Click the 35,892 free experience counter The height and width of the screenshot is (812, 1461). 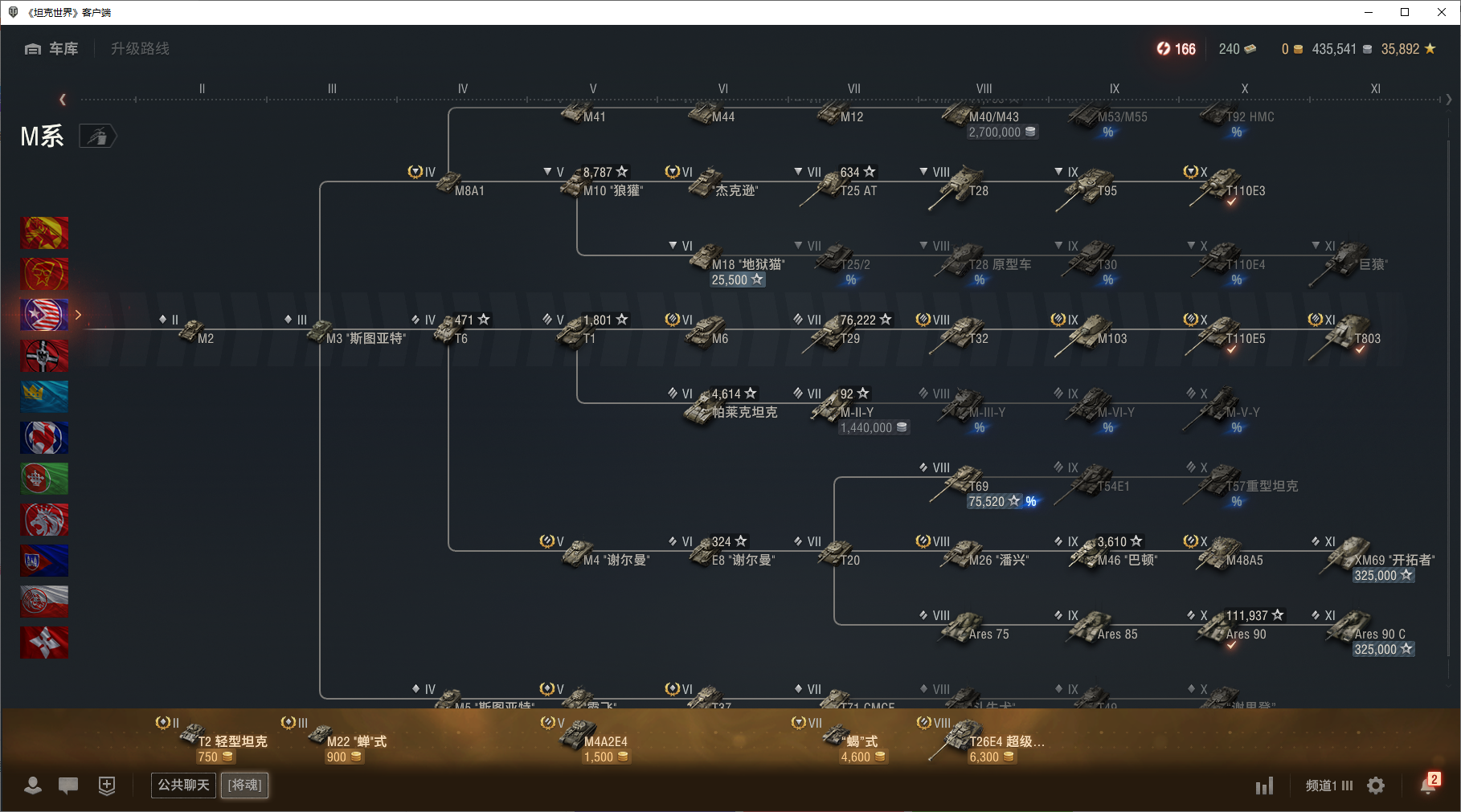point(1408,49)
